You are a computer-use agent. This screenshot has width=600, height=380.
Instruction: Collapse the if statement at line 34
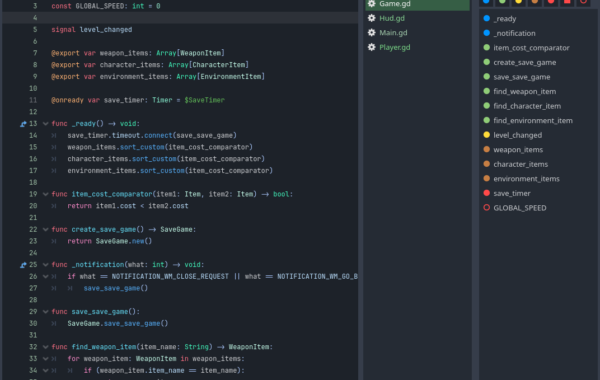coord(46,370)
